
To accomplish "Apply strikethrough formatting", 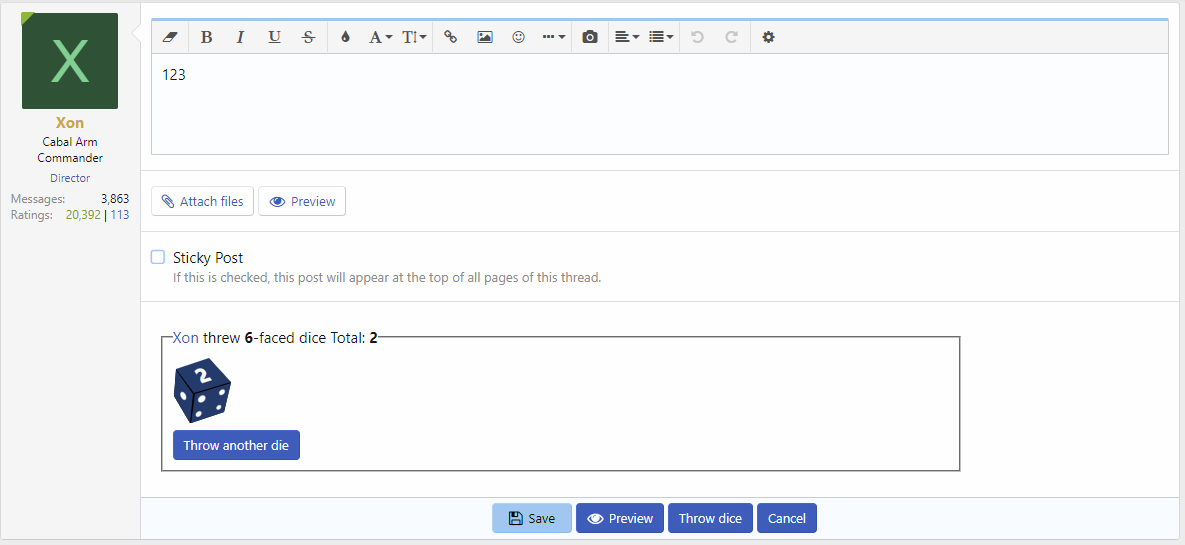I will (x=308, y=37).
